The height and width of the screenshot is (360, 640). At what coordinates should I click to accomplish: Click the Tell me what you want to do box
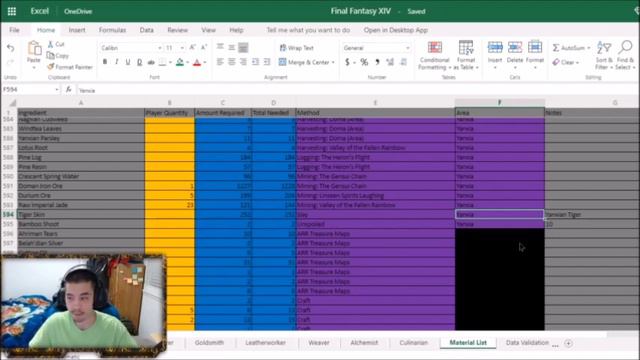[308, 30]
